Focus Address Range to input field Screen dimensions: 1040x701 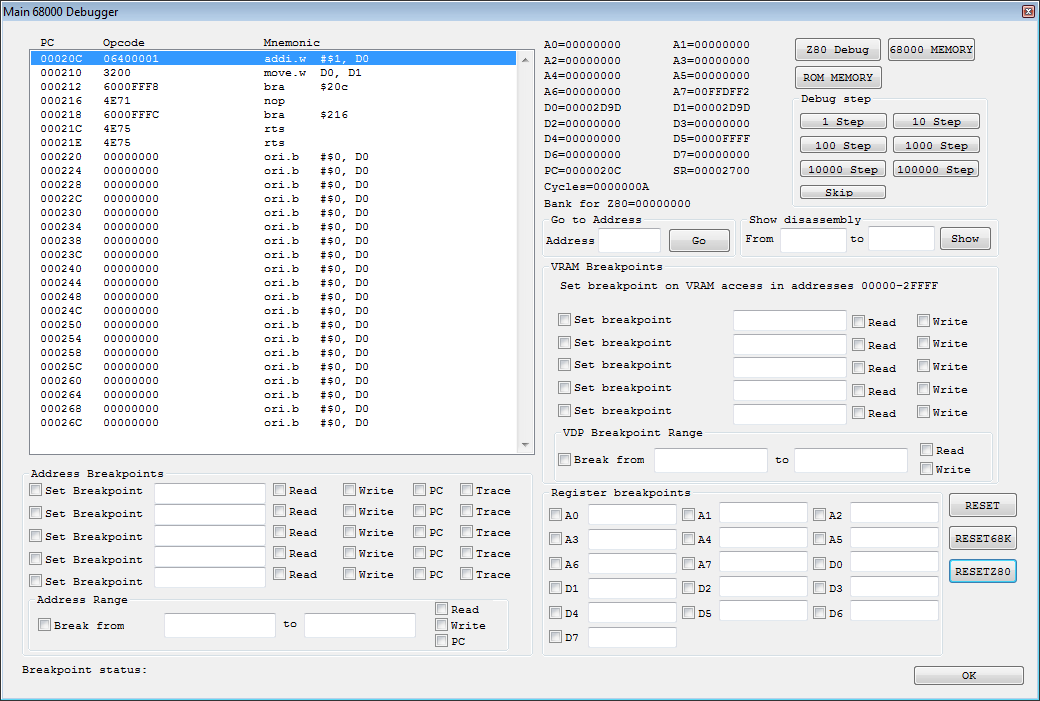360,625
